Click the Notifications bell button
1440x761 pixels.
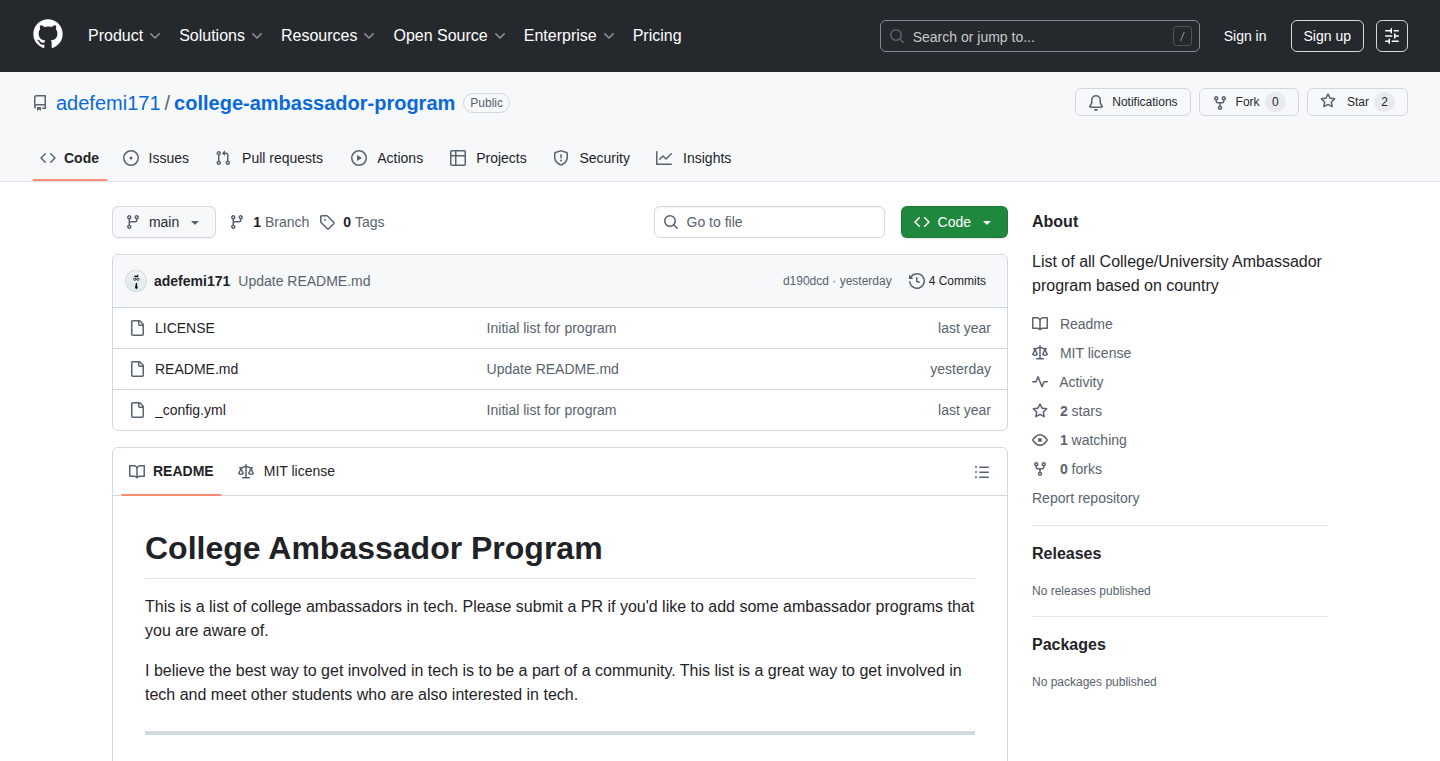tap(1133, 102)
